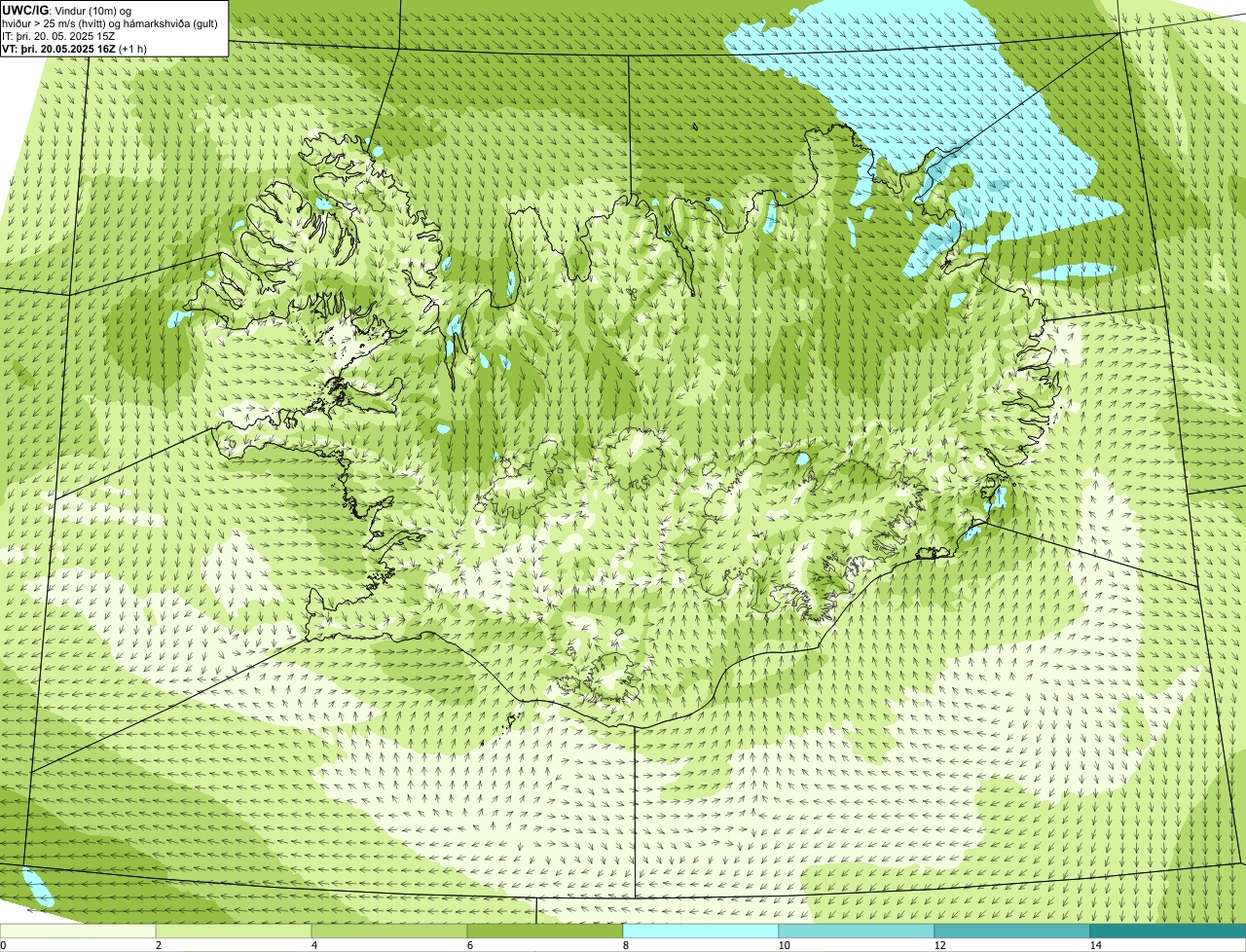Click the "IT: þri. 20. 05. 2025 15Z" line

[58, 36]
